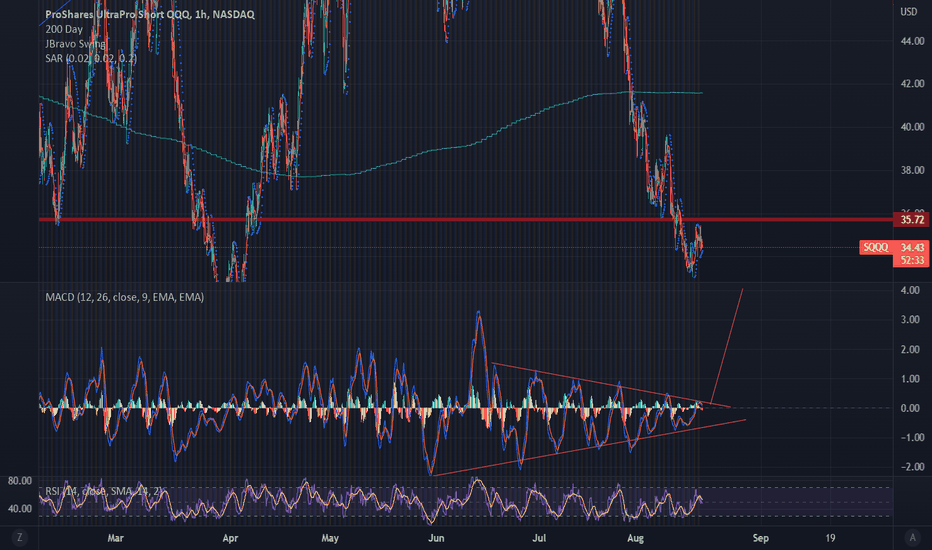Click the Z timezone button at bottom left
The image size is (932, 550).
(x=20, y=538)
